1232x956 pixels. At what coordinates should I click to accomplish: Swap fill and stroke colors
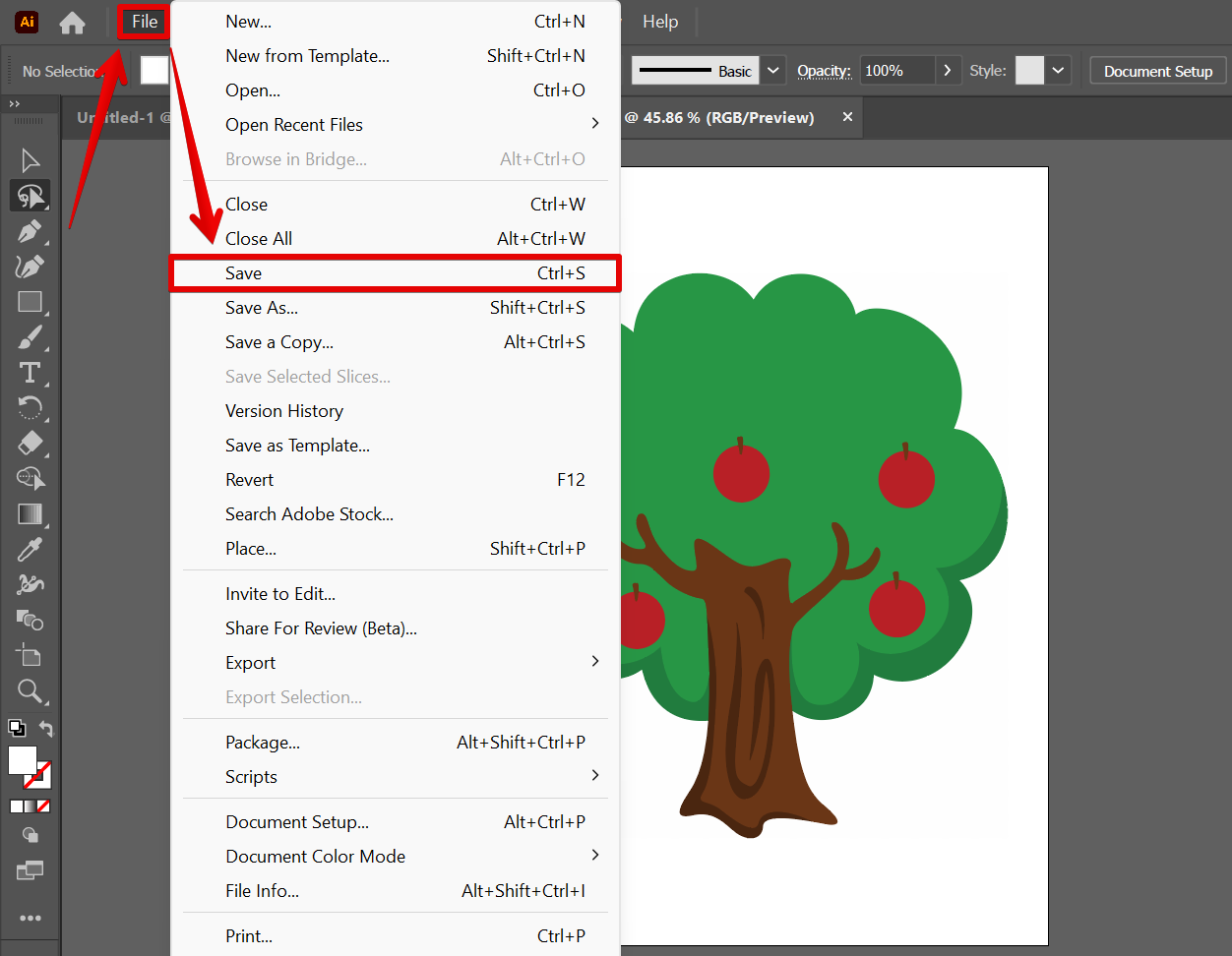pyautogui.click(x=46, y=729)
